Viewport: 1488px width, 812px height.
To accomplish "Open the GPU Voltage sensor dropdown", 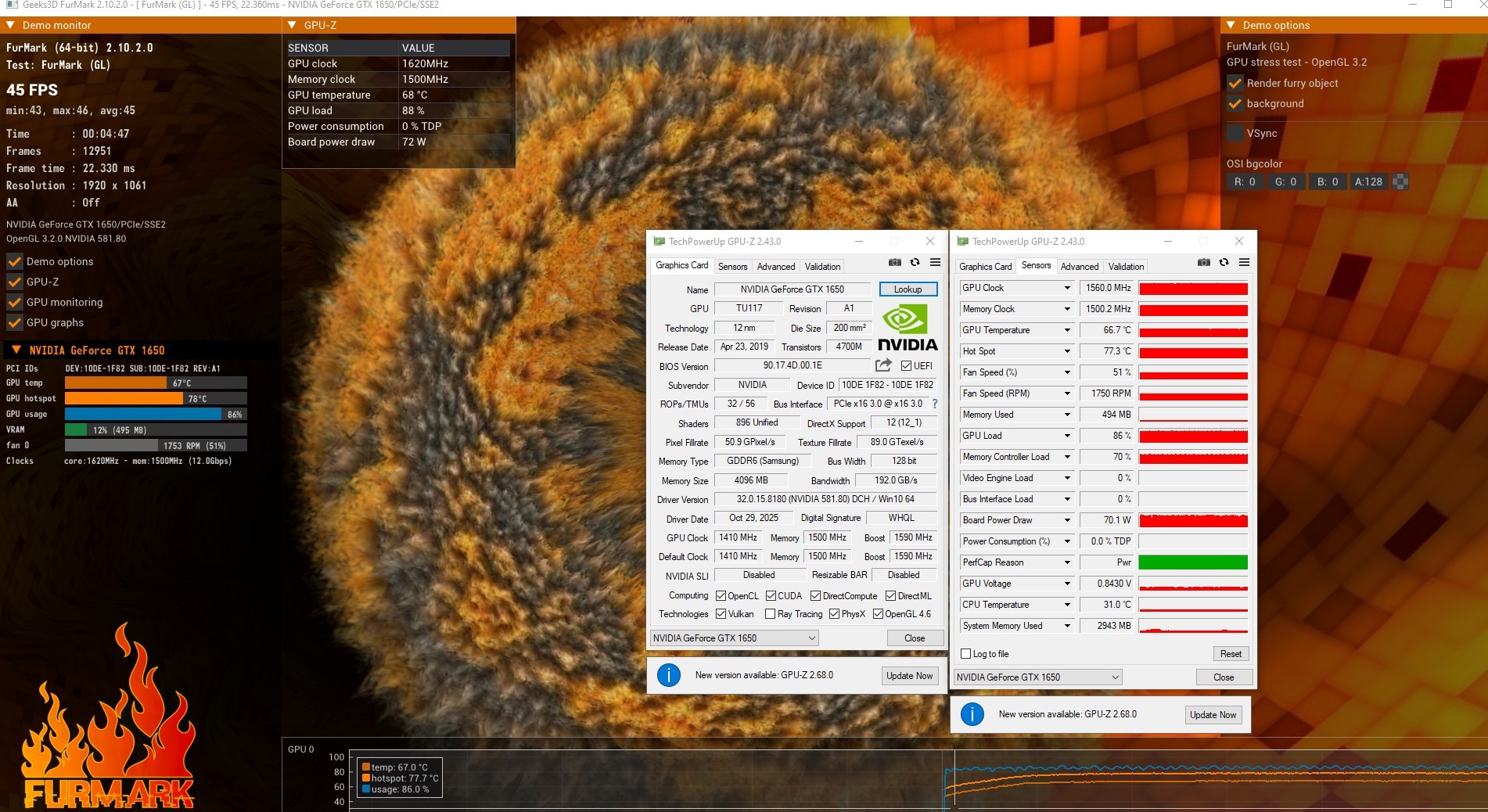I will point(1067,584).
